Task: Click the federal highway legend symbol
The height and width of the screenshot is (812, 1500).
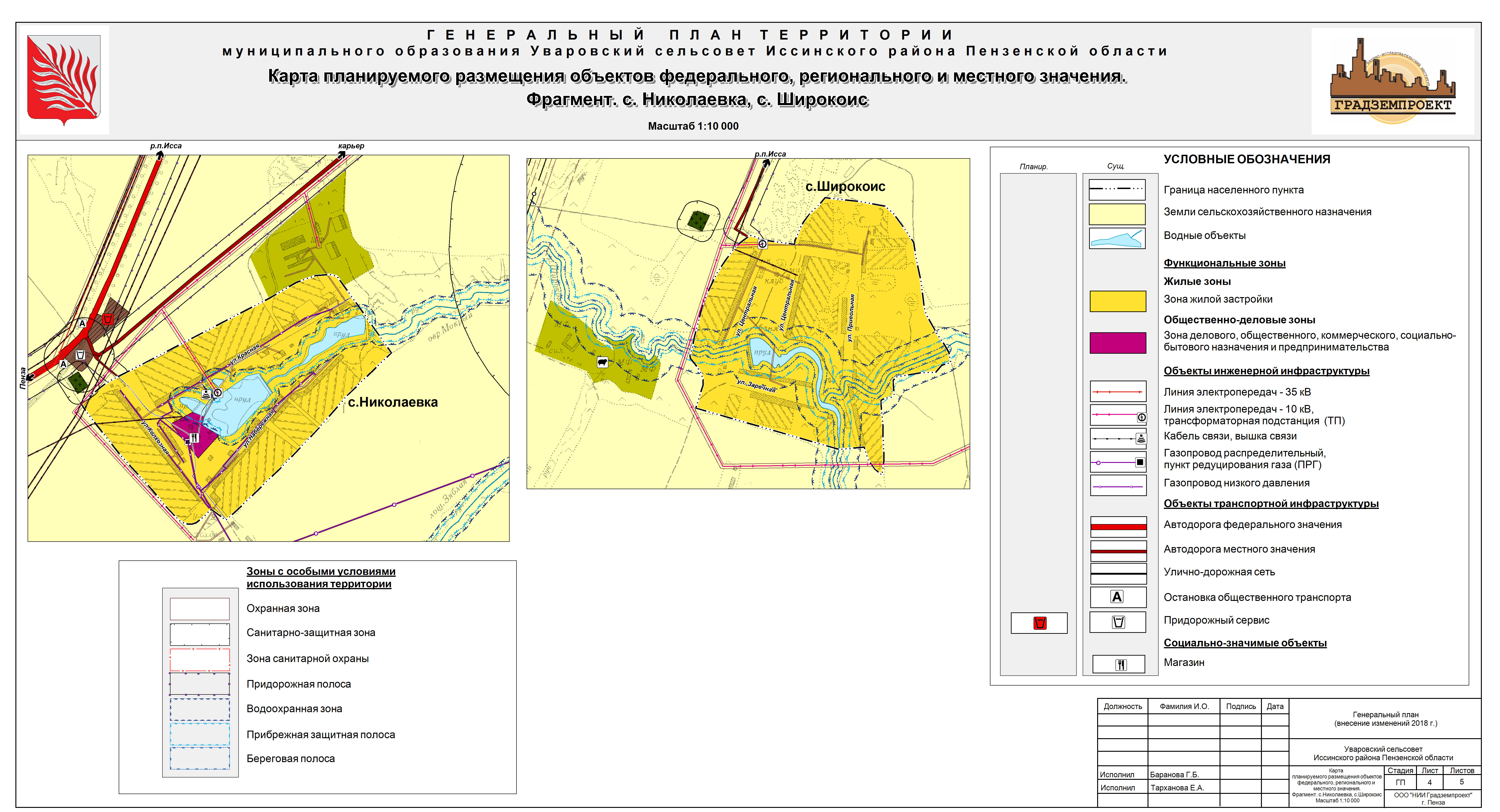Action: click(1118, 527)
